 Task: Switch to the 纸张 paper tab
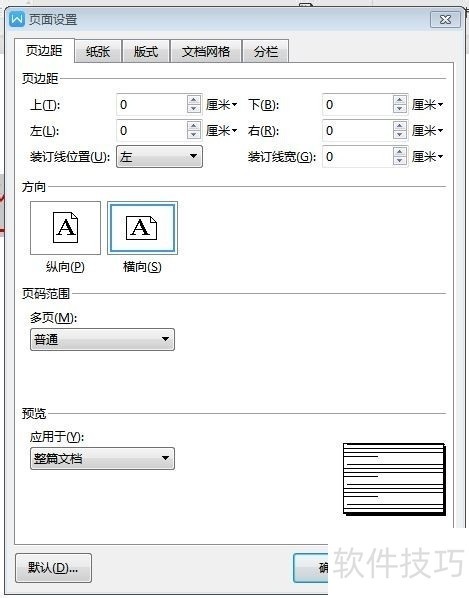[x=98, y=51]
